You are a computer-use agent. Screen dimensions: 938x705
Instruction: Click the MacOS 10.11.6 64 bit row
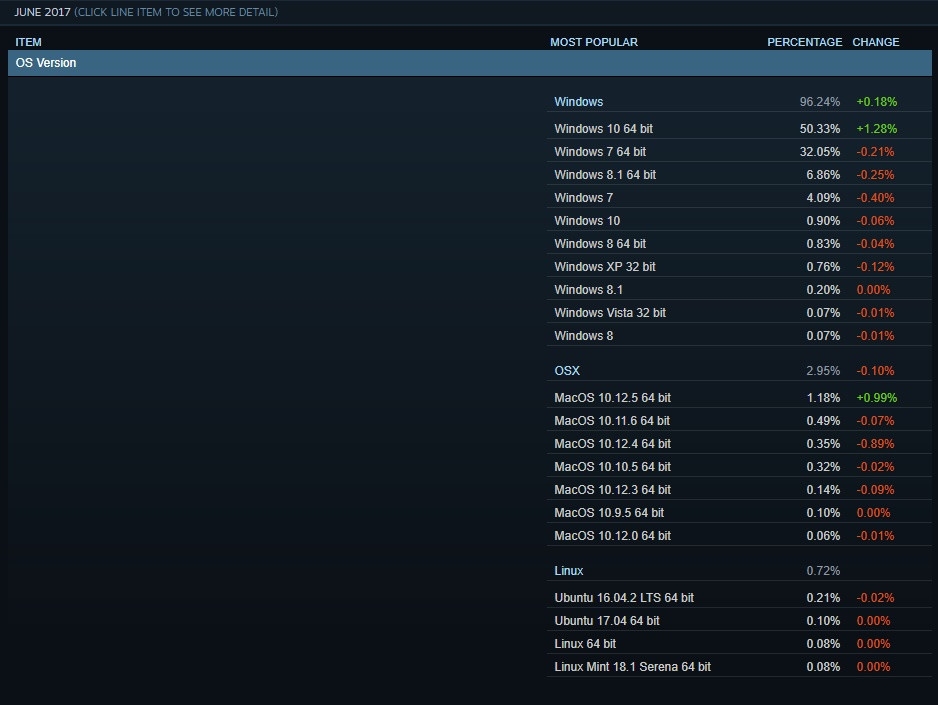(x=739, y=420)
